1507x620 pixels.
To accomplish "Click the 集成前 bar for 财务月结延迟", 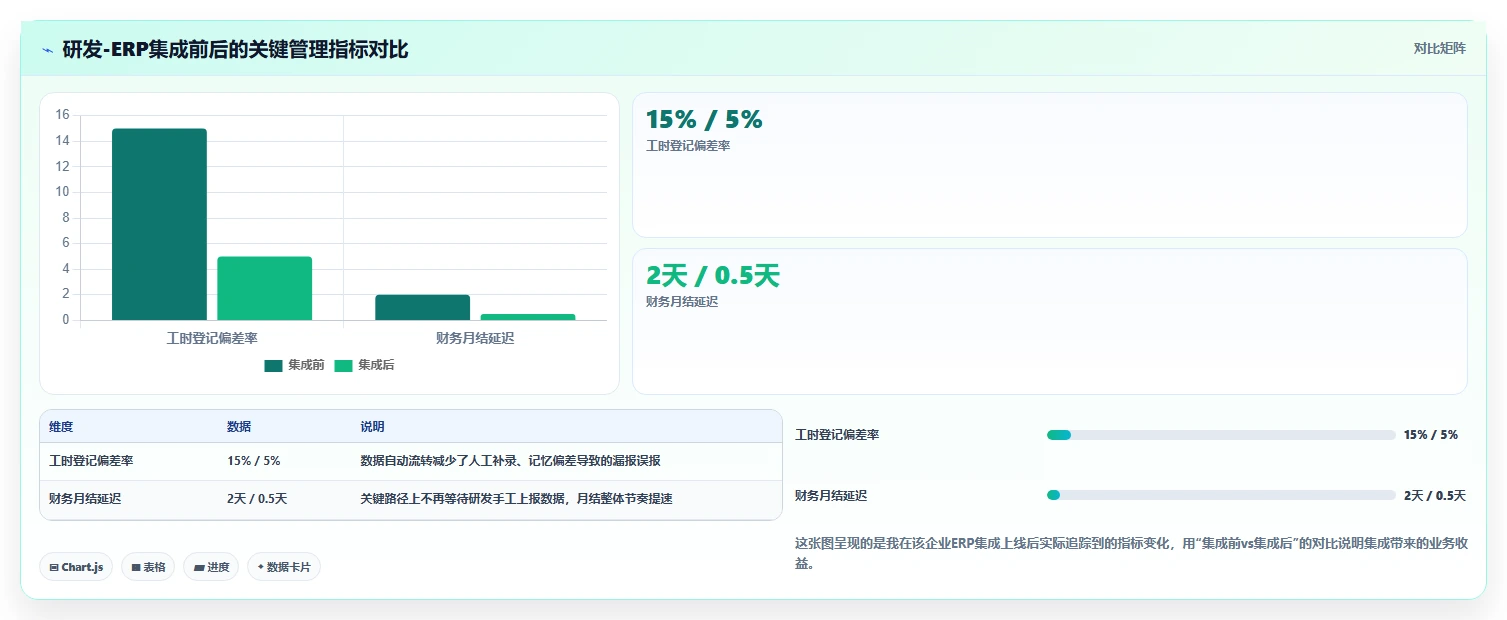I will pos(422,307).
